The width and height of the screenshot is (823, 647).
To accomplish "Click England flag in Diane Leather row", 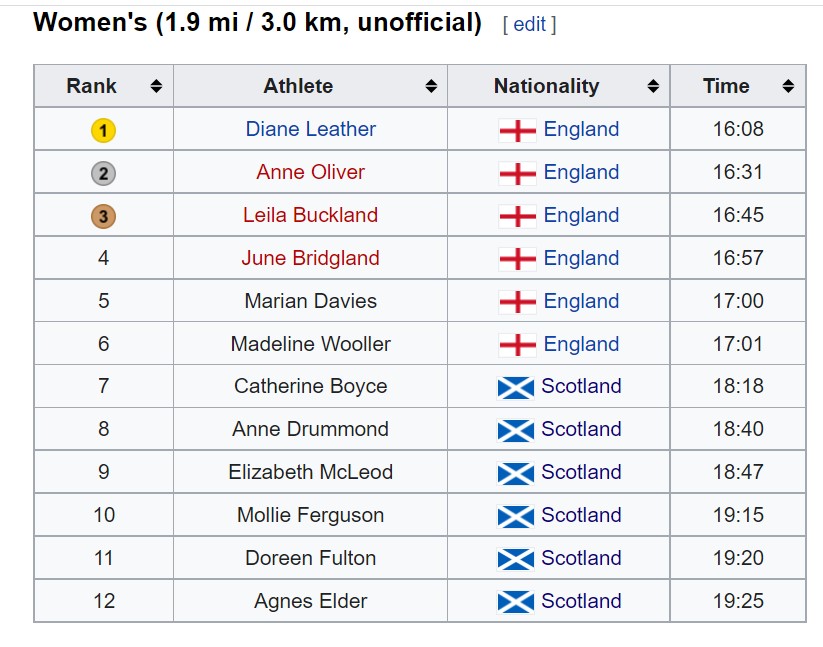I will coord(518,131).
